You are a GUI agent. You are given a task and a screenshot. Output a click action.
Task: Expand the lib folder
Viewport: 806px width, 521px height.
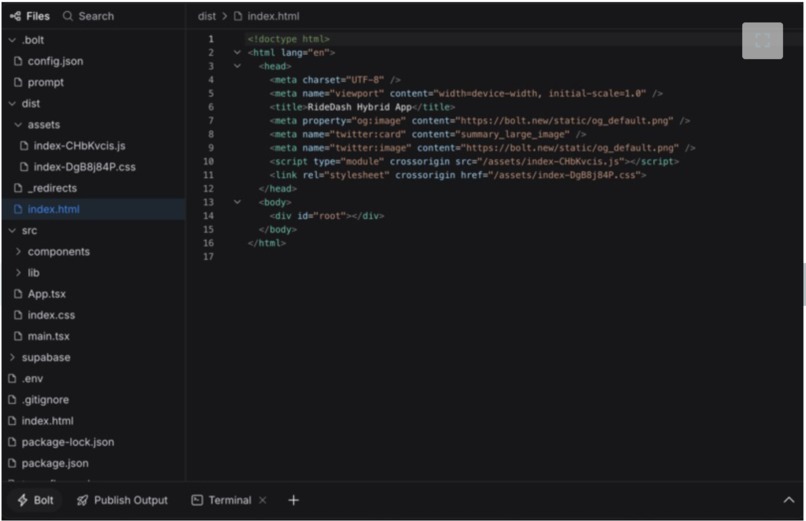[19, 272]
